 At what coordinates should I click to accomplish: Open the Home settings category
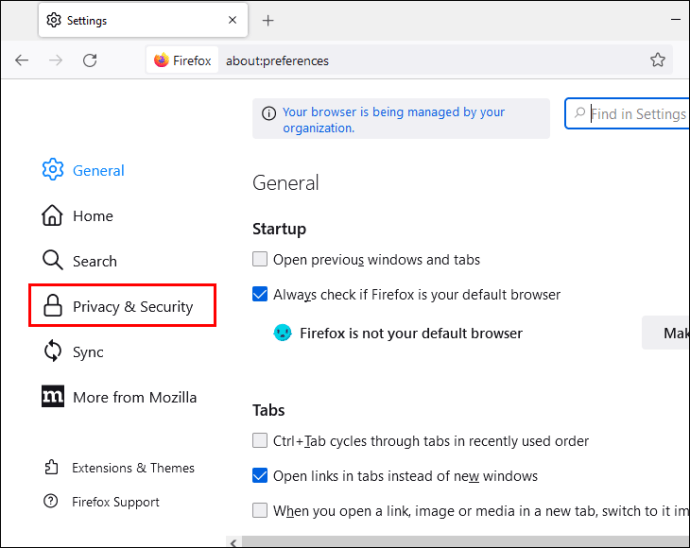(x=93, y=216)
